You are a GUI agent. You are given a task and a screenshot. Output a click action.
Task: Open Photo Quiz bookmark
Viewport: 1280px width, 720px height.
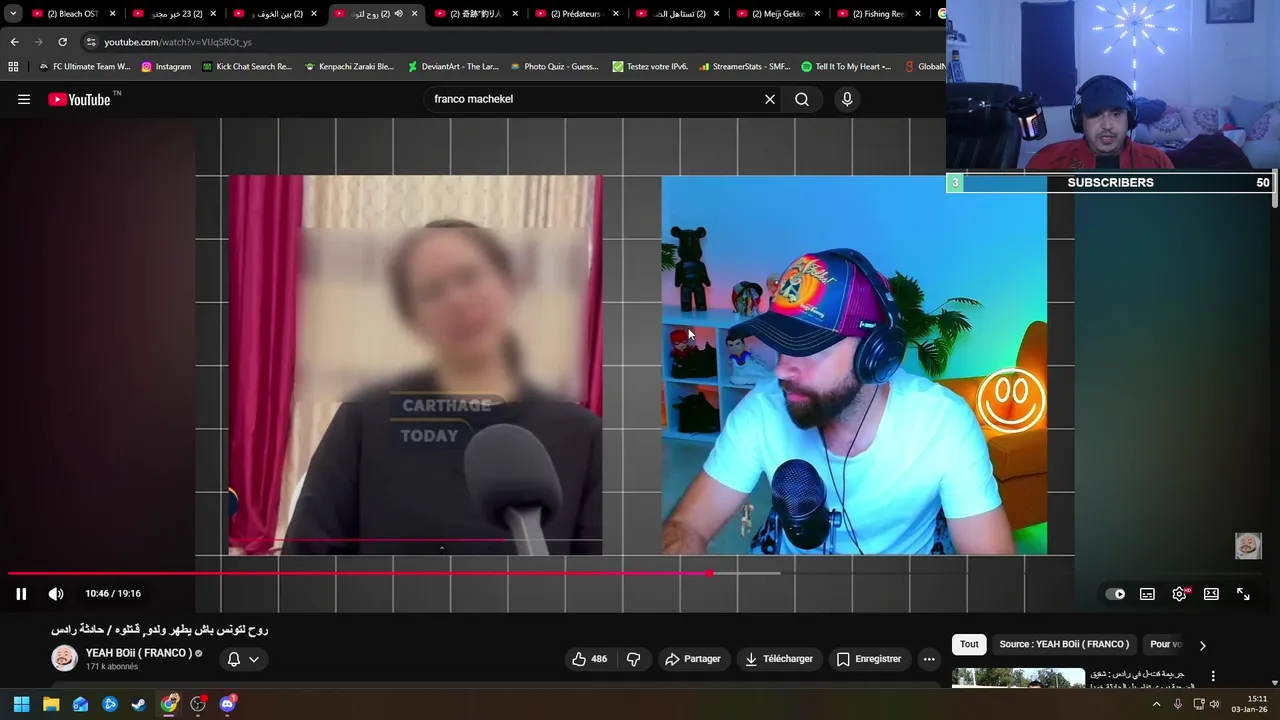[x=555, y=67]
